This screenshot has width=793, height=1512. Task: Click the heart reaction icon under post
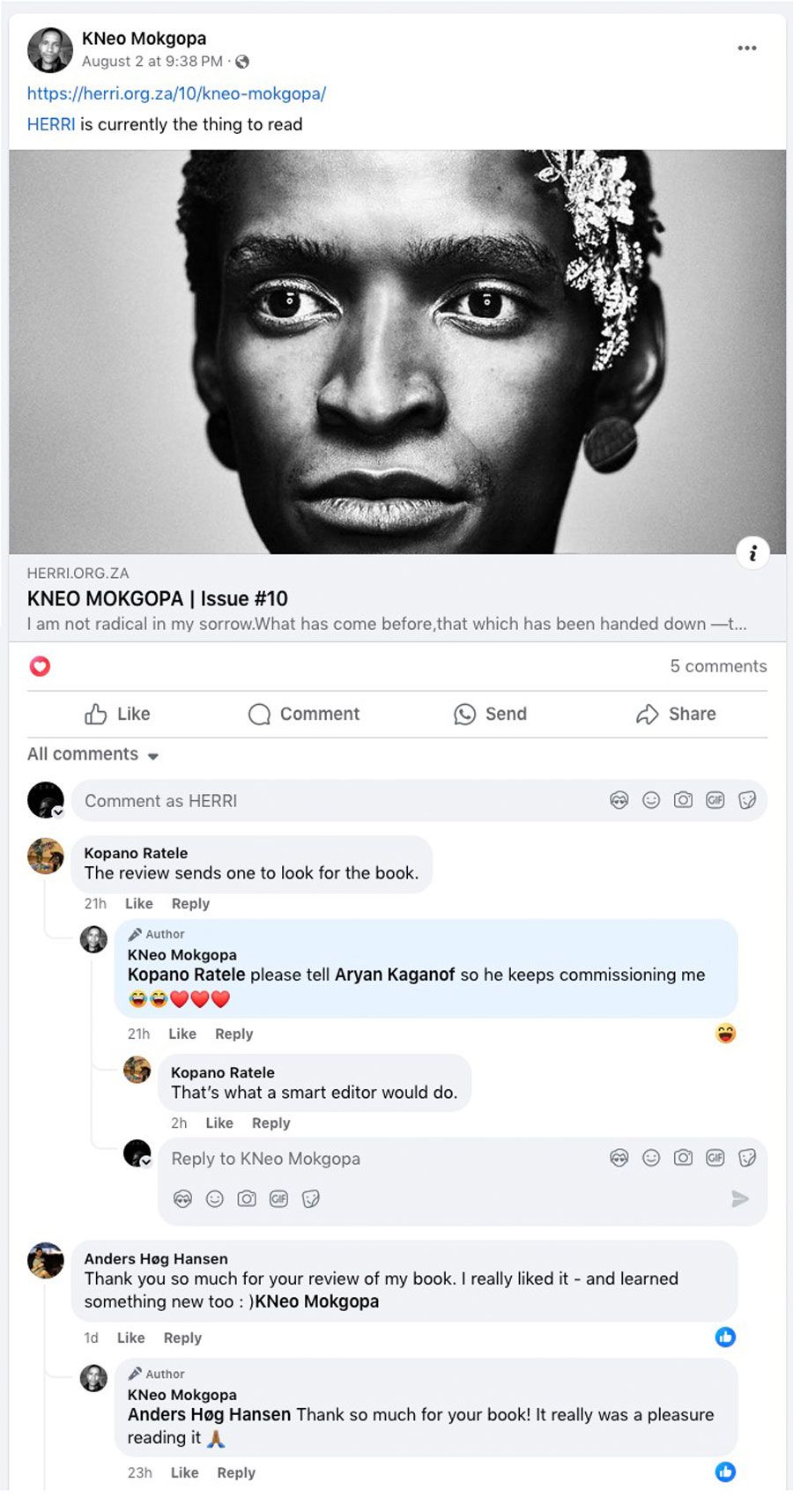click(40, 666)
